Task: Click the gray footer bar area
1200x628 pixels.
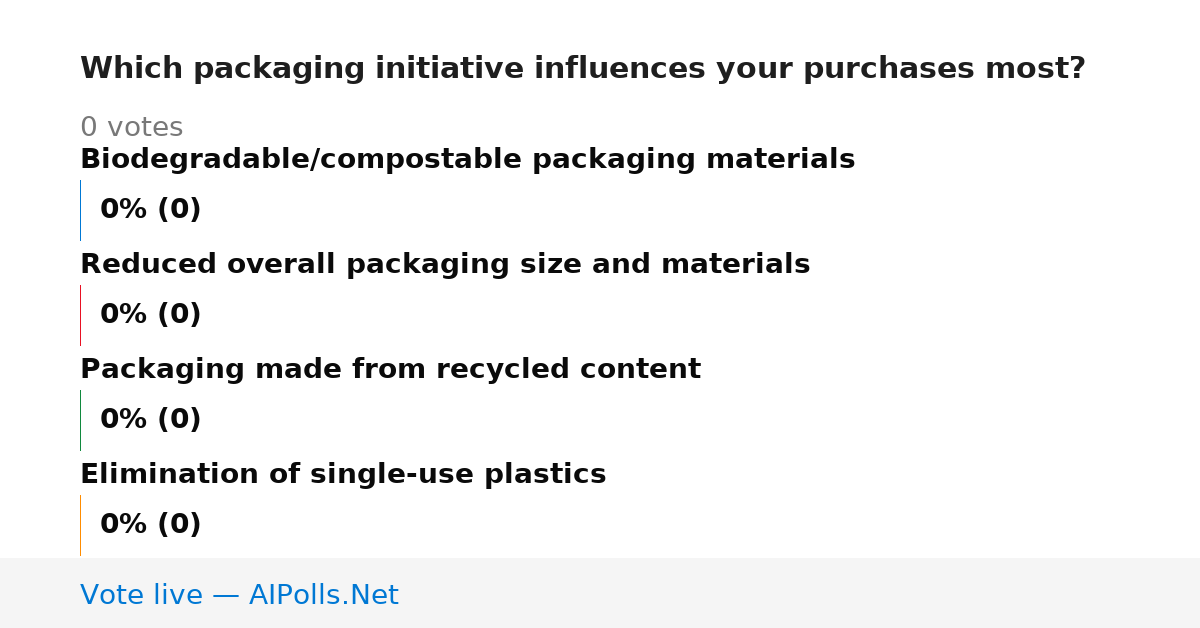Action: click(x=600, y=593)
